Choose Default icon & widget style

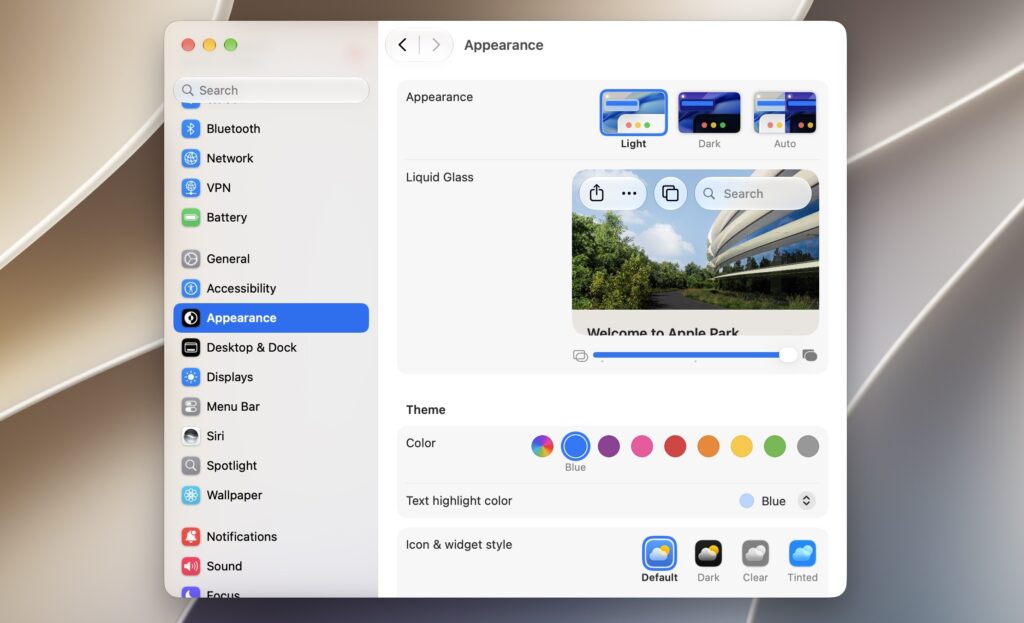click(660, 560)
